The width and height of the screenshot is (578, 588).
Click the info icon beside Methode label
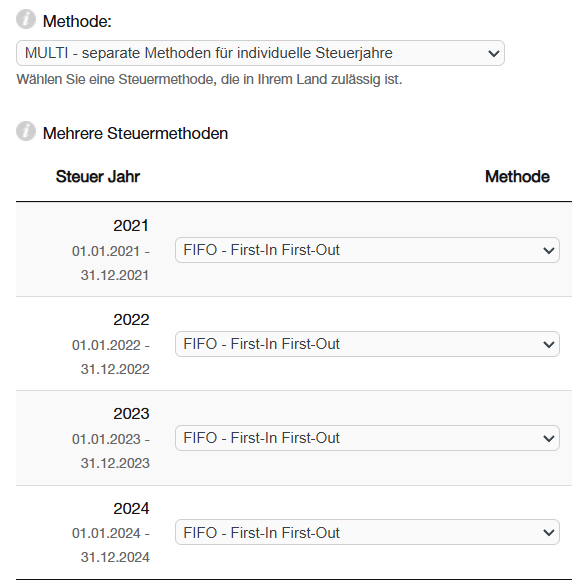tap(26, 20)
